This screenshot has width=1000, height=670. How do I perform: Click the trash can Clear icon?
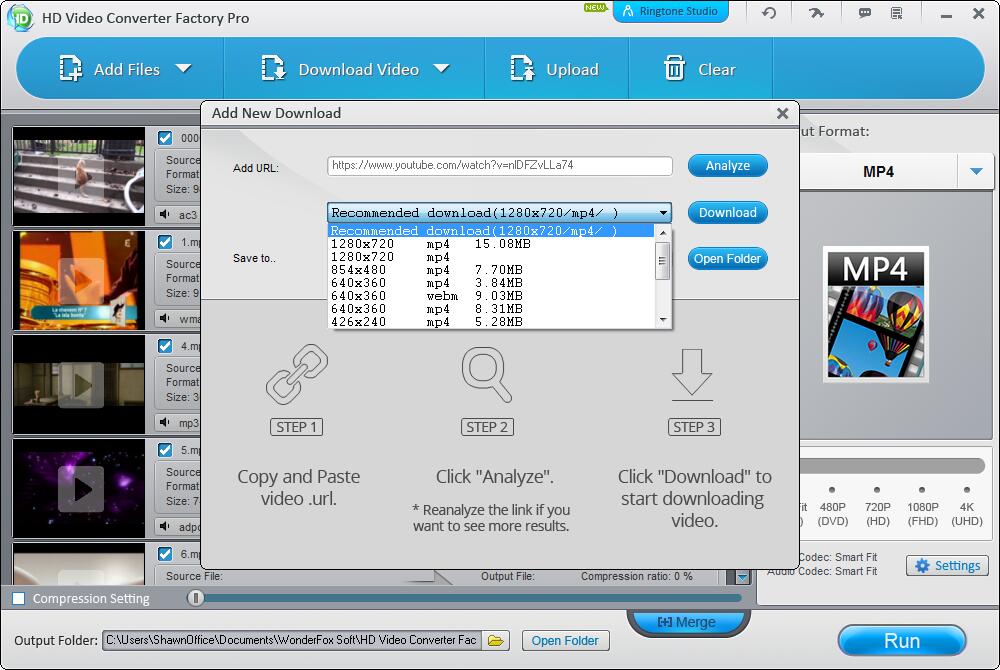click(674, 69)
